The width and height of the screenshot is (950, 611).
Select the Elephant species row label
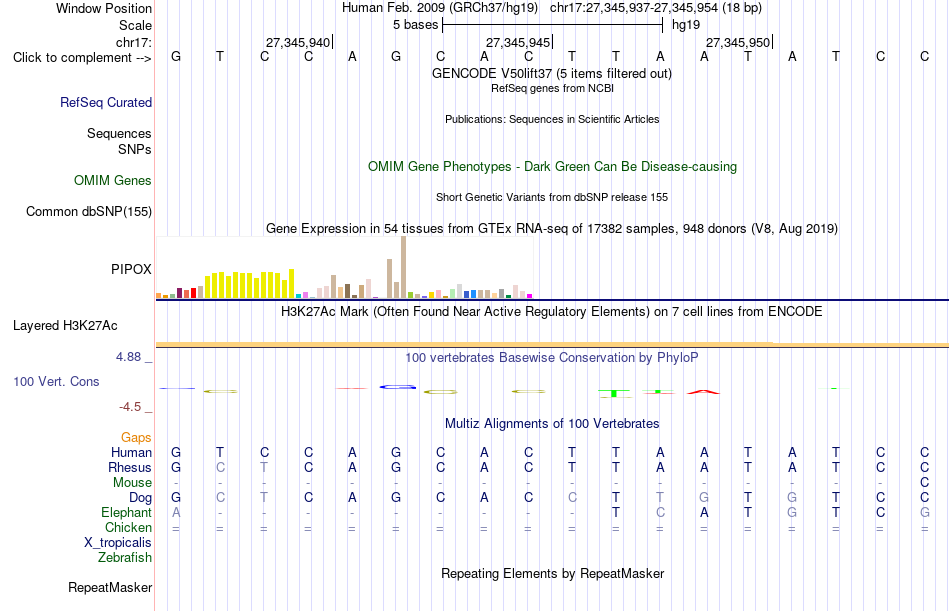click(127, 513)
